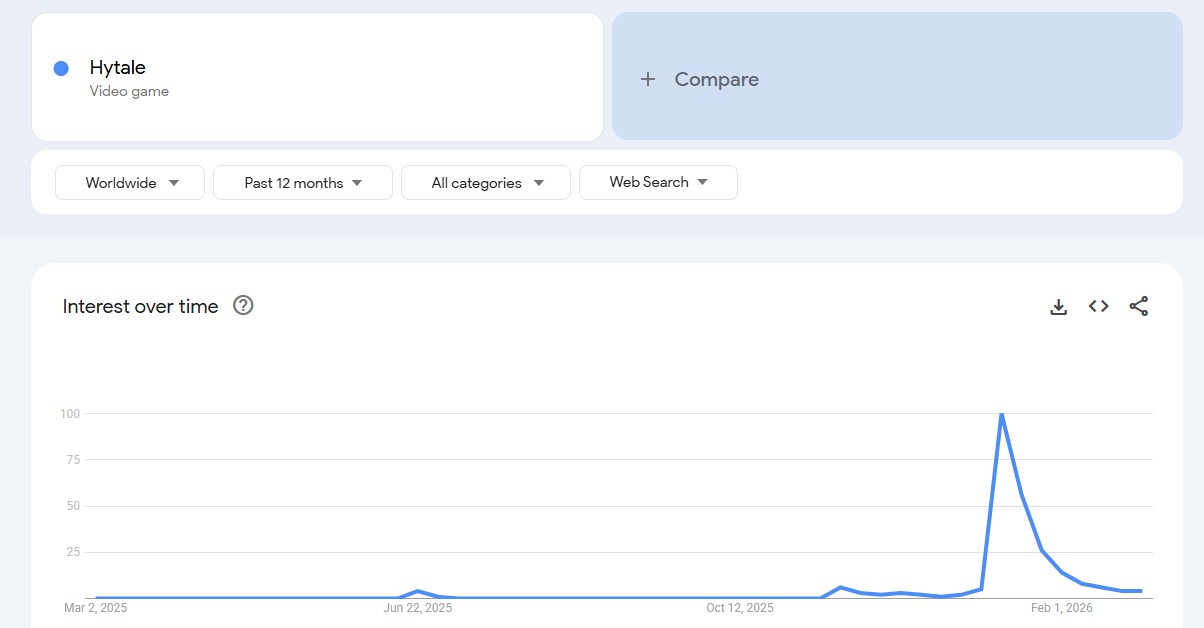The image size is (1204, 628).
Task: Open the Web Search type dropdown
Action: [658, 183]
